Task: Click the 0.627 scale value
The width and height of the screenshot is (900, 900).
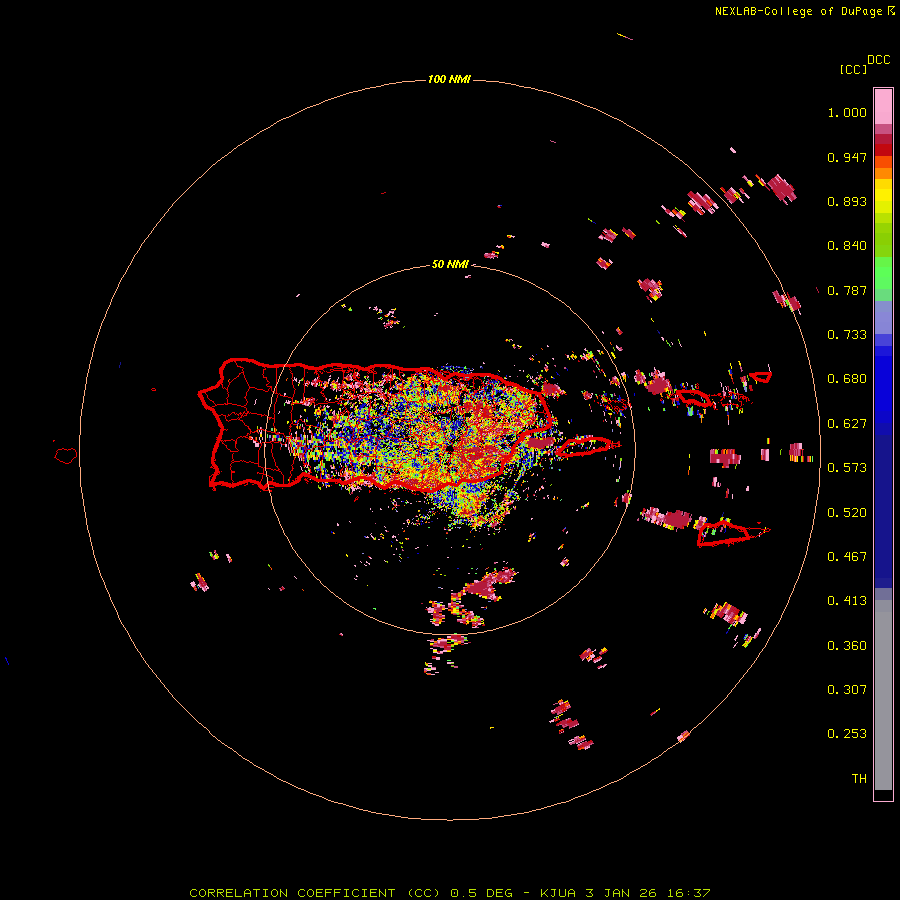Action: [x=847, y=424]
